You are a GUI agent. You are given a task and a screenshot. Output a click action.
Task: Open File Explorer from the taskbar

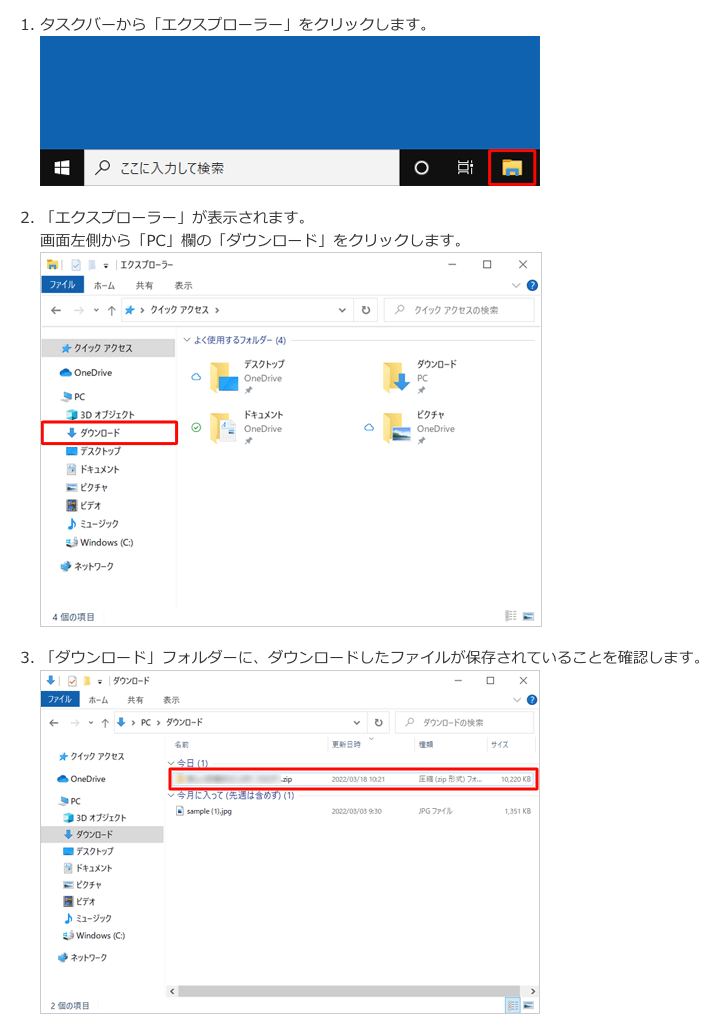pyautogui.click(x=512, y=168)
